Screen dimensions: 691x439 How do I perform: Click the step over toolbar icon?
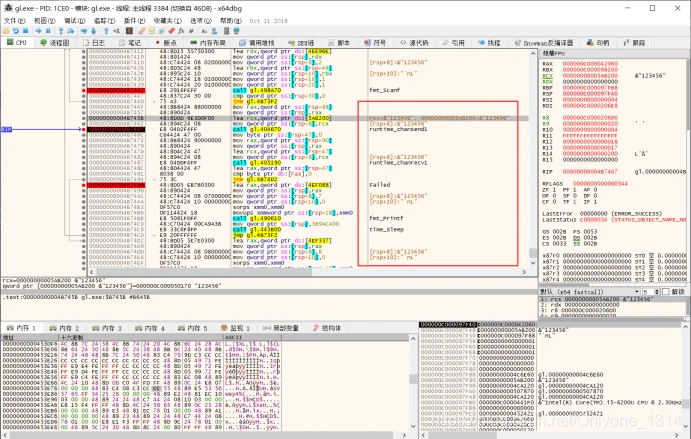click(71, 31)
